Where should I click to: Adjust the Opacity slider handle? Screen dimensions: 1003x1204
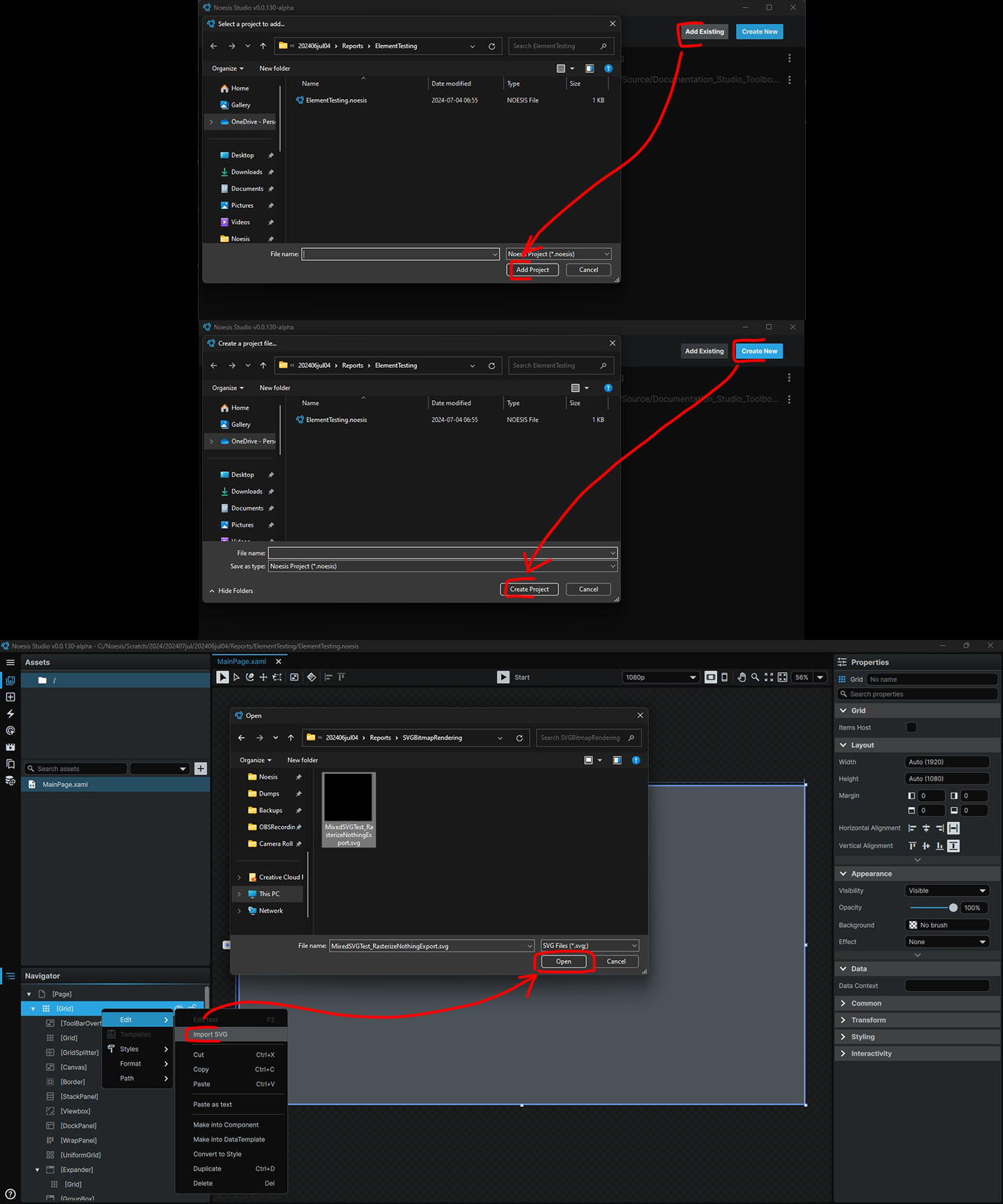coord(953,908)
